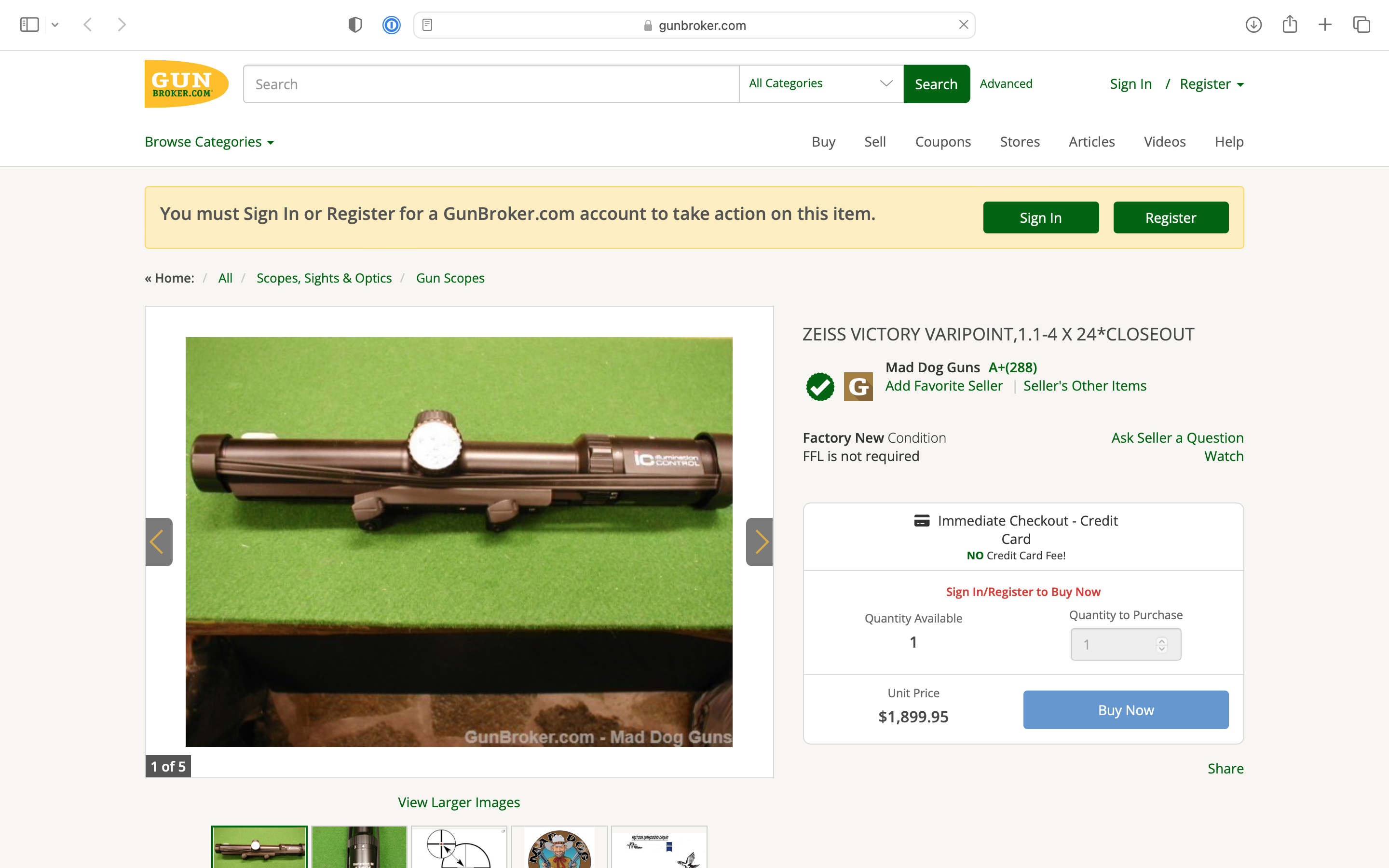Select the reticle diagram thumbnail
This screenshot has width=1389, height=868.
tap(459, 847)
